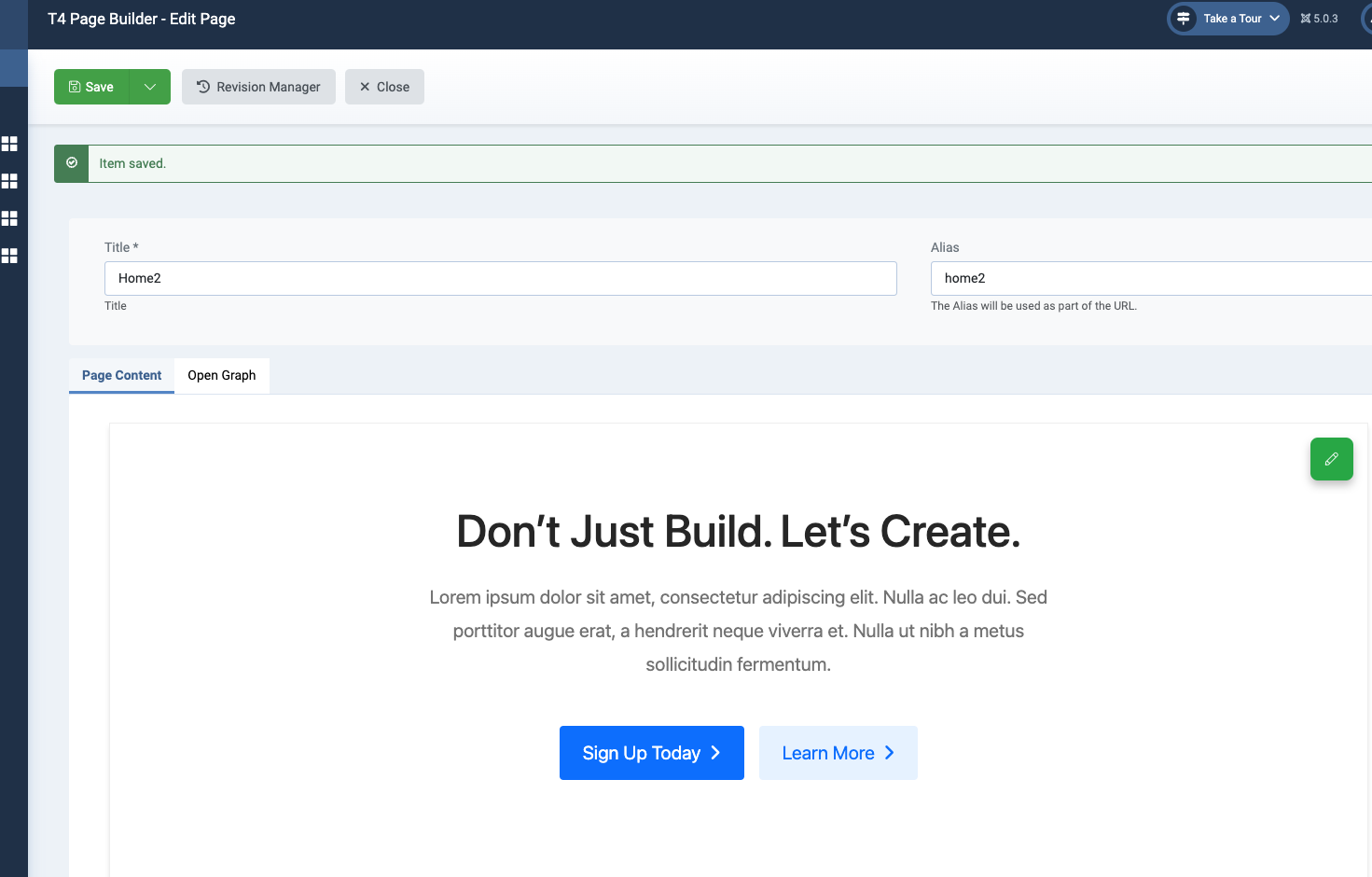The height and width of the screenshot is (877, 1372).
Task: Focus the Title field containing Home2
Action: pyautogui.click(x=500, y=278)
